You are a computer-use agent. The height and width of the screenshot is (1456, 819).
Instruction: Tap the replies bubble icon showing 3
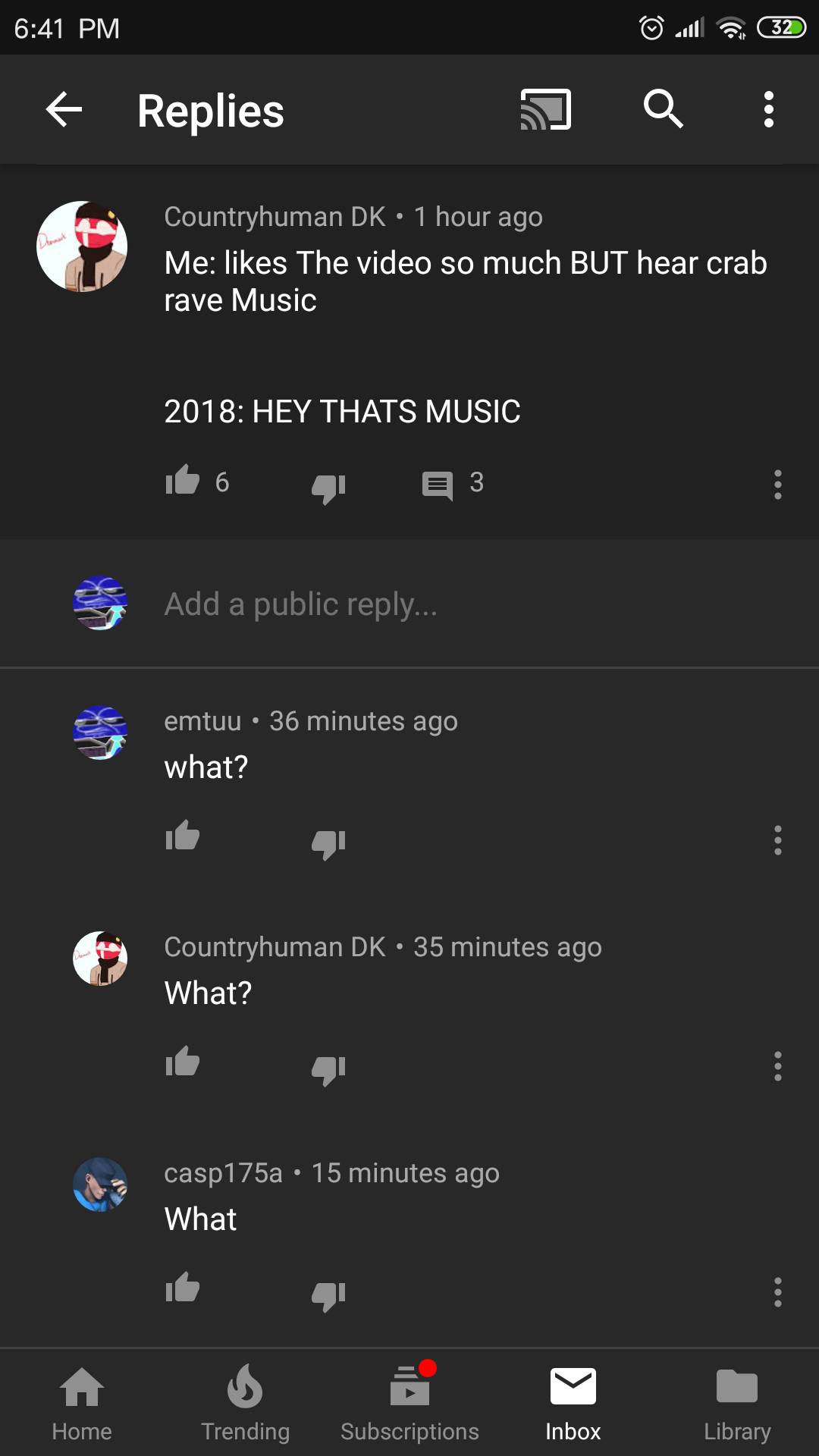pyautogui.click(x=438, y=485)
